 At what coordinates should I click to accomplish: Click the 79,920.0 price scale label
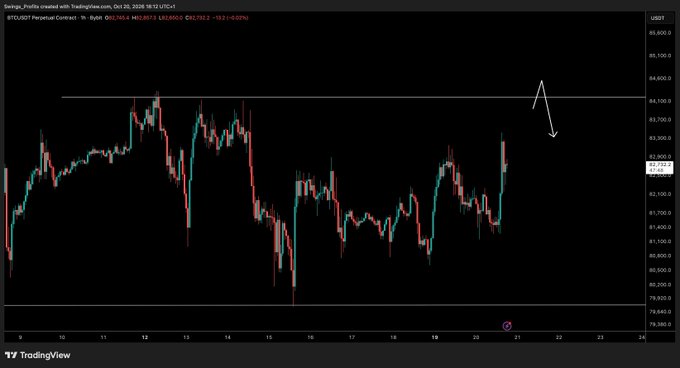click(x=660, y=298)
